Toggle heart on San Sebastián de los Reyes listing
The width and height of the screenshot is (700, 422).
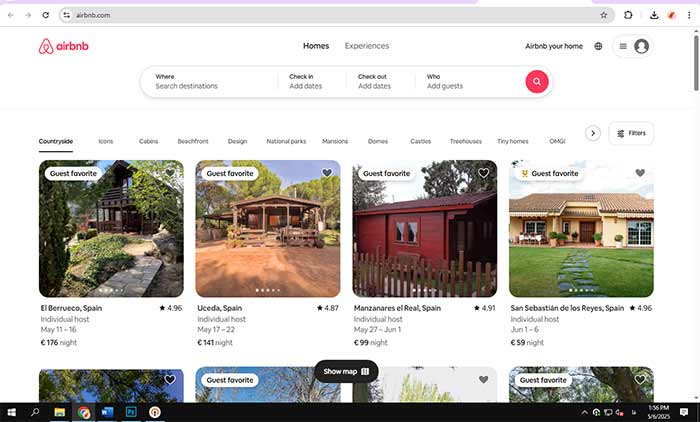coord(640,173)
